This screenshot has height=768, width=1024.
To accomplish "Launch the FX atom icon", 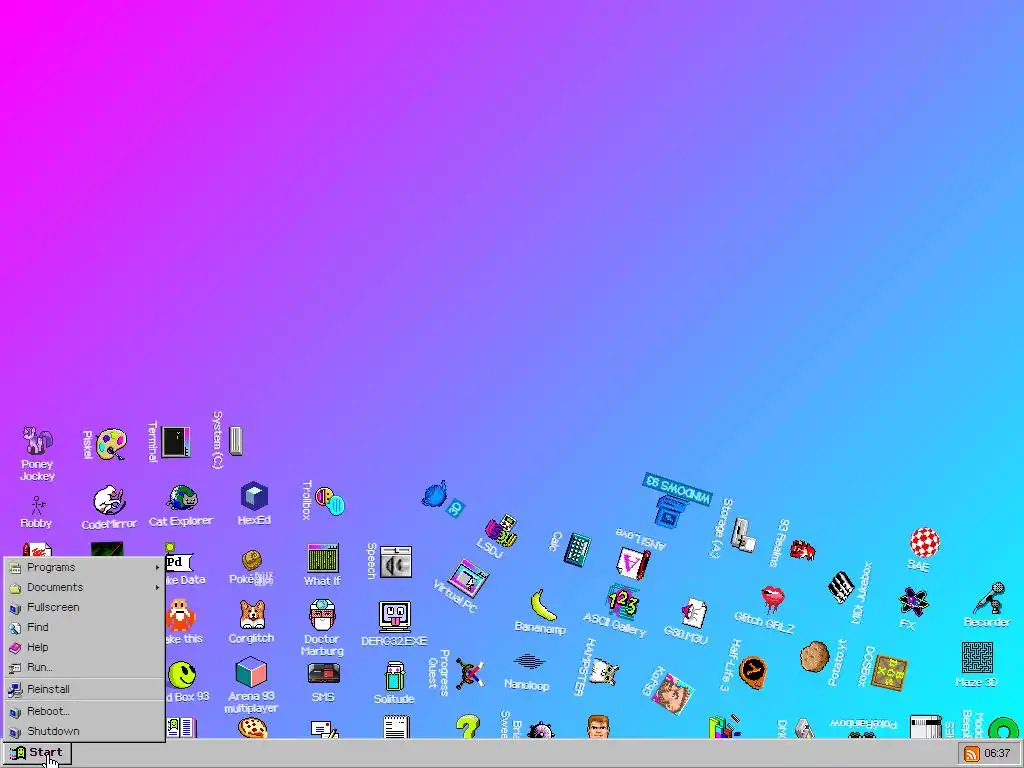I will 913,602.
